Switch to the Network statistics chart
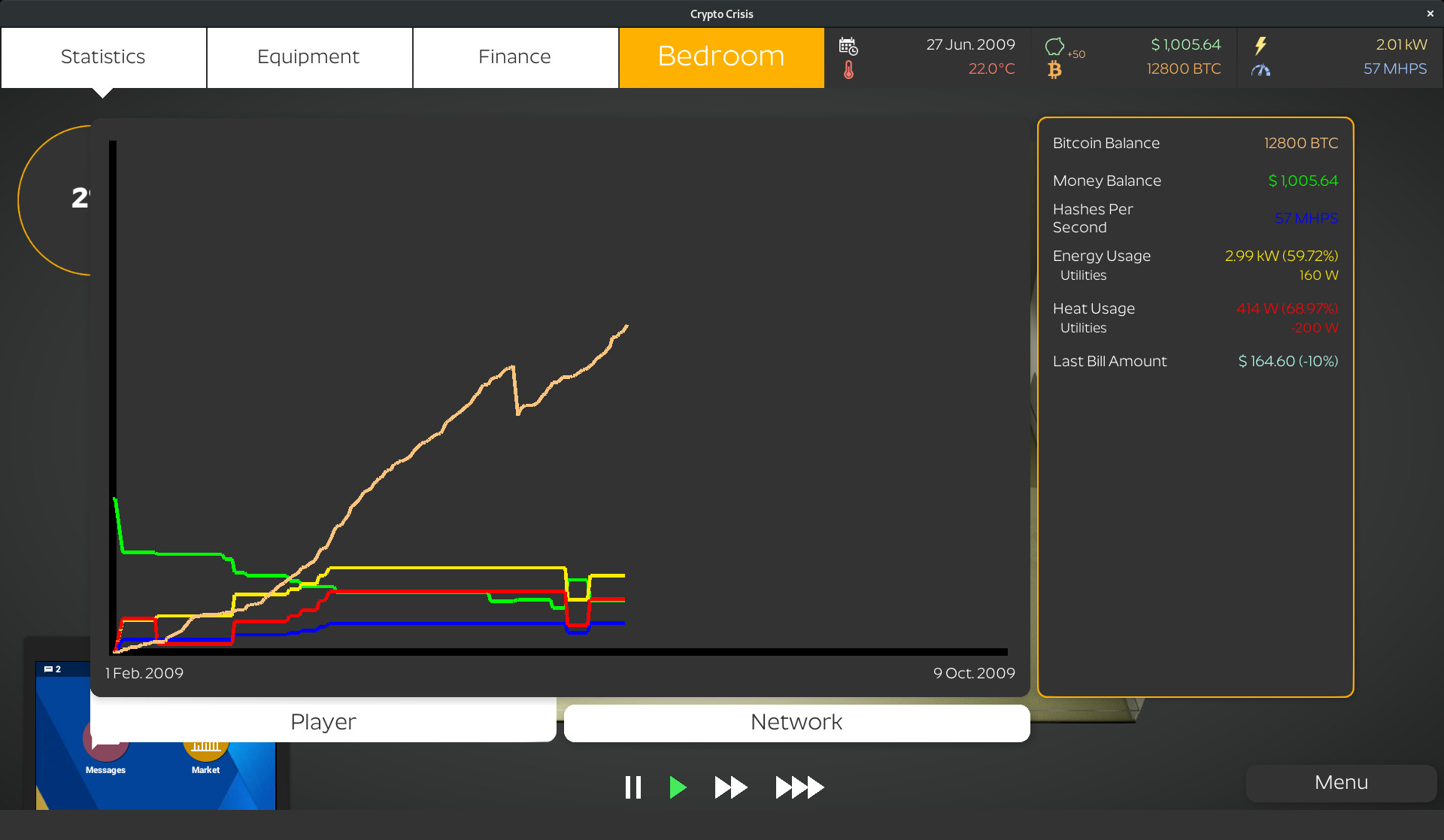 pyautogui.click(x=796, y=721)
